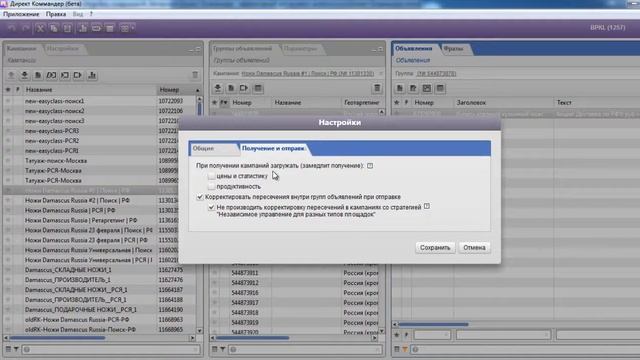This screenshot has height=360, width=640.
Task: Select the campaign row 'Damascus_ПРОИЗВОДИТЕЛЬ_1'
Action: pos(100,280)
